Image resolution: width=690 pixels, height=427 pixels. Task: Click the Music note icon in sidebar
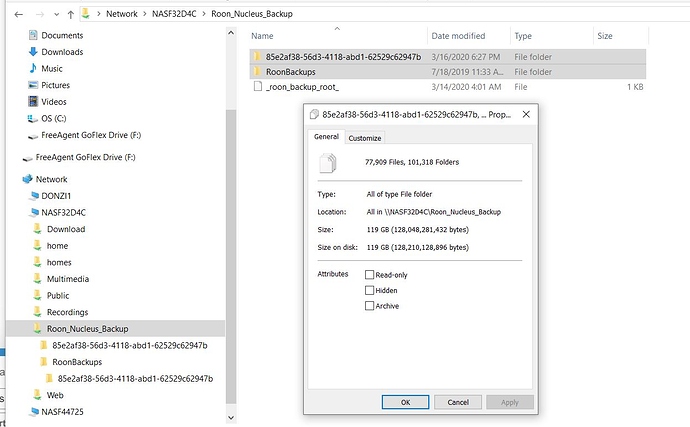33,68
